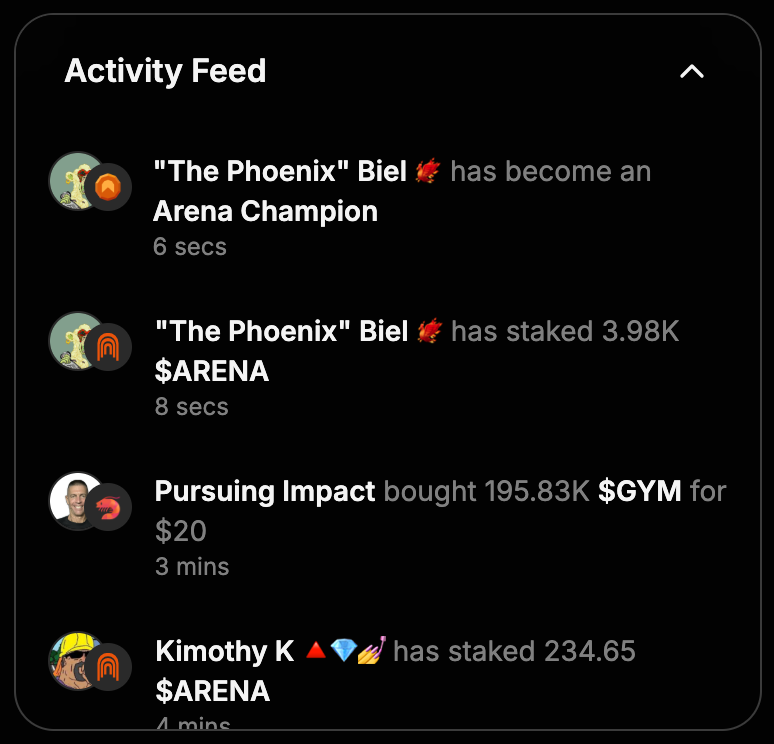Open $ARENA token in the 3.98K stake entry

[x=212, y=372]
